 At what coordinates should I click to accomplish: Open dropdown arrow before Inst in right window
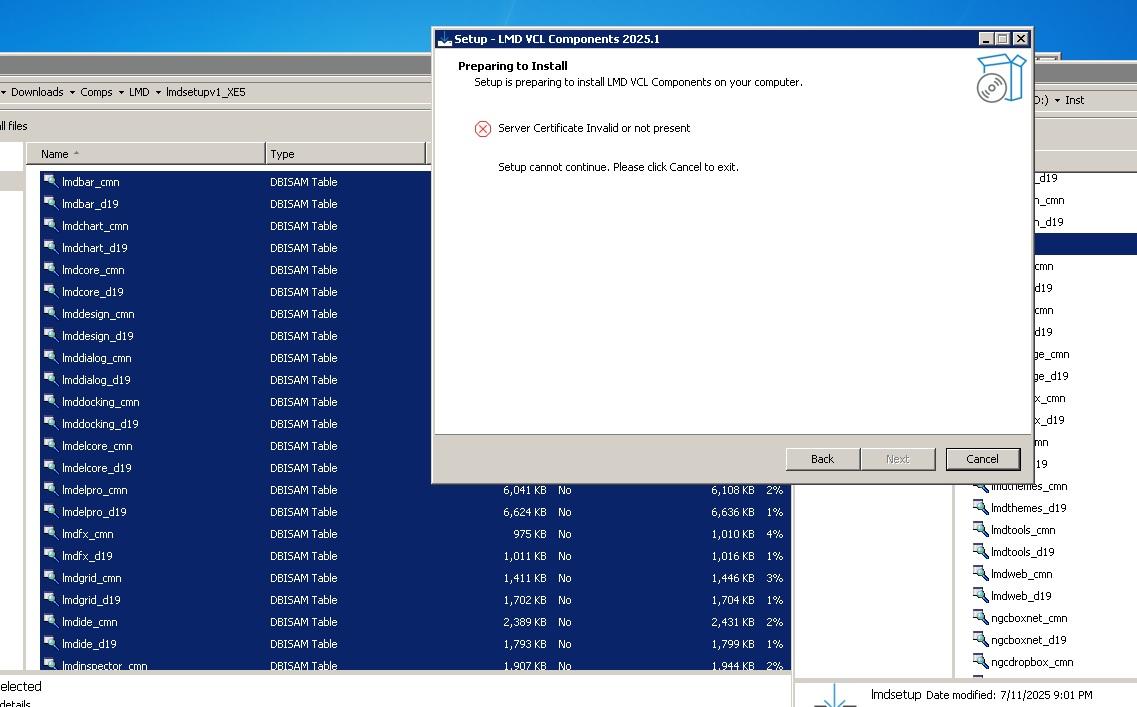(1057, 101)
